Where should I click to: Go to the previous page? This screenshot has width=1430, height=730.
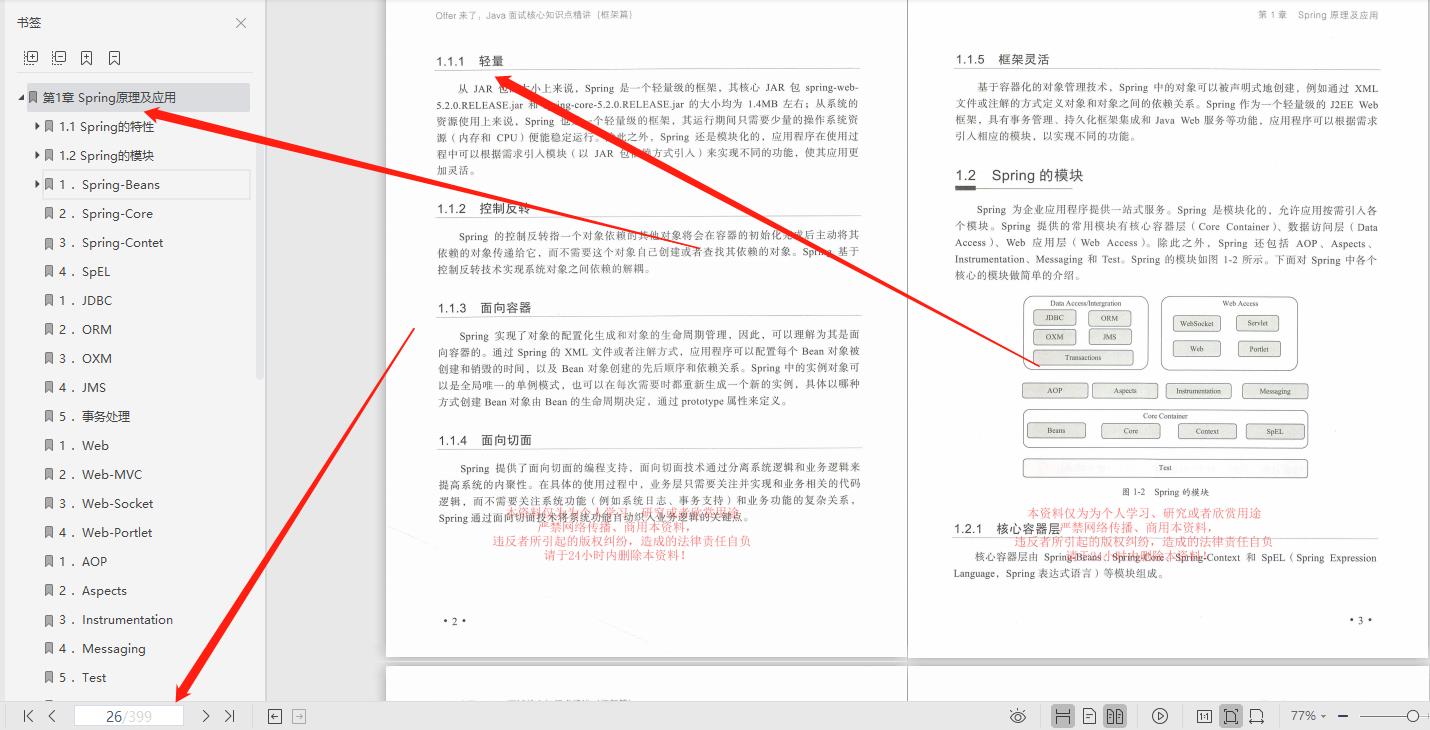pos(52,716)
